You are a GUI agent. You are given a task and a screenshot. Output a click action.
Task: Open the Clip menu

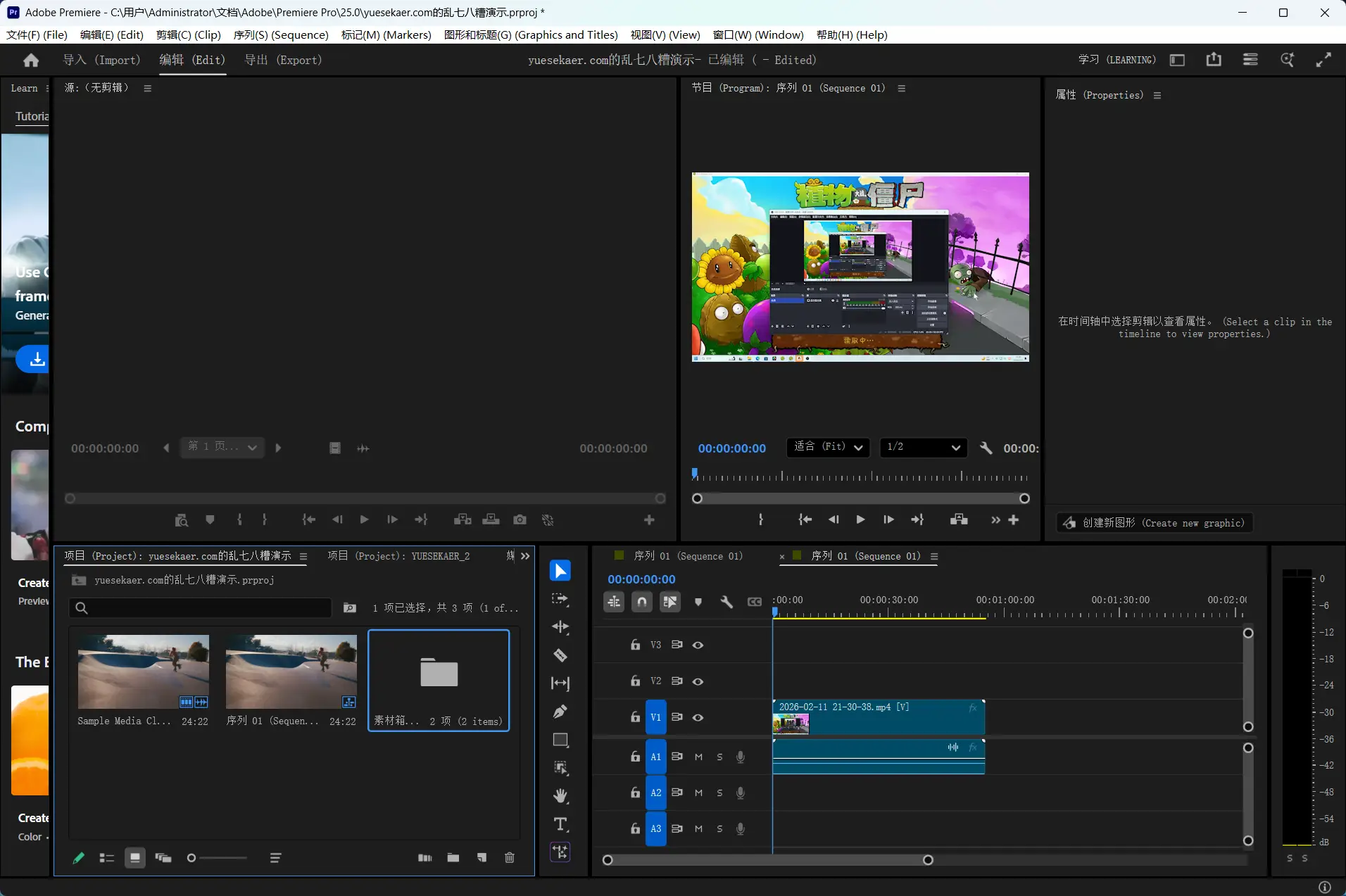click(x=189, y=34)
